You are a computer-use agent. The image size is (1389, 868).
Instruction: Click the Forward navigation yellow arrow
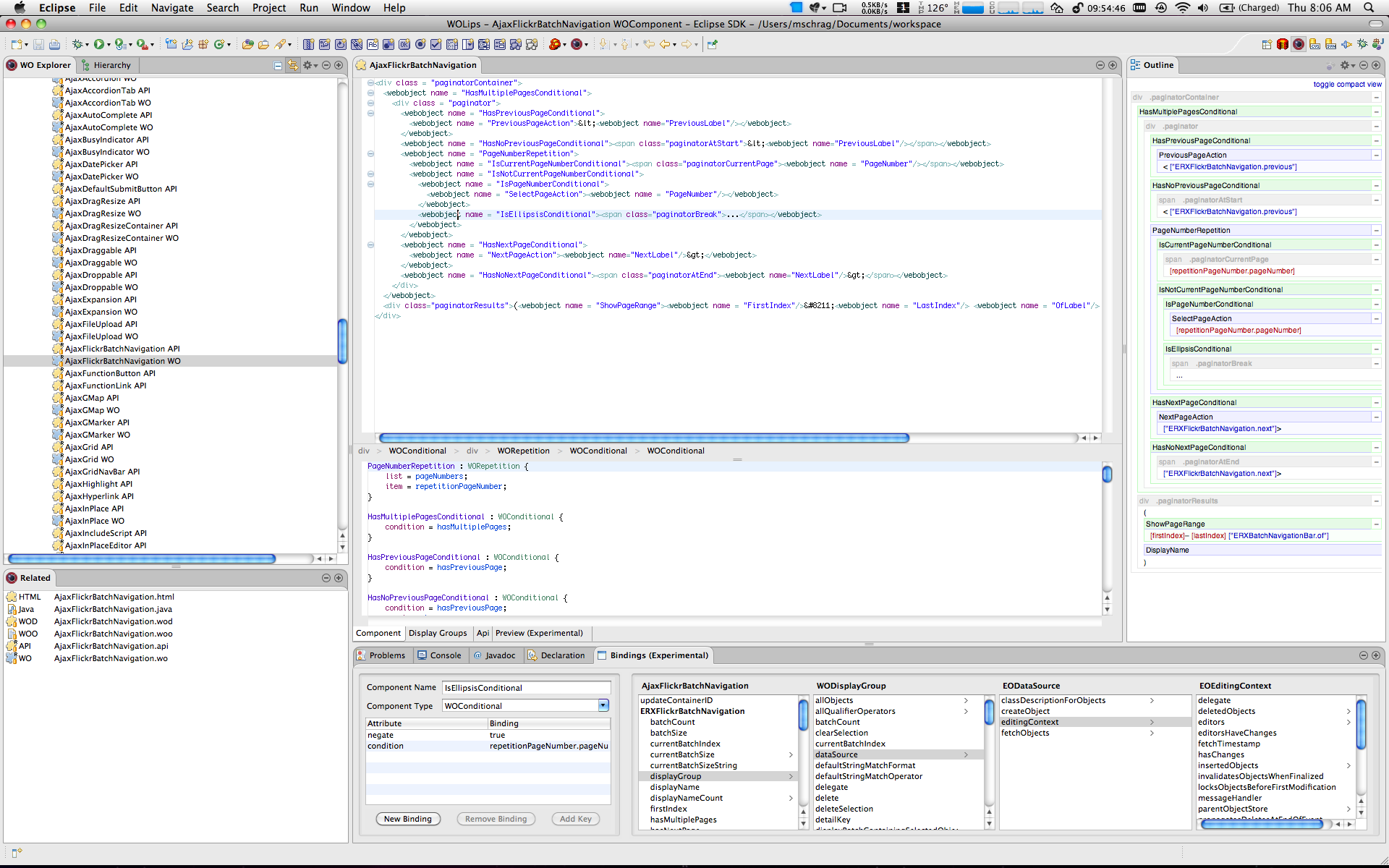686,45
